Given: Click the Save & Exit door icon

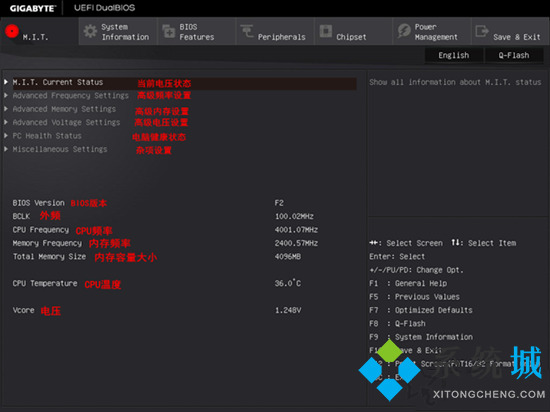Looking at the screenshot, I should pyautogui.click(x=482, y=31).
